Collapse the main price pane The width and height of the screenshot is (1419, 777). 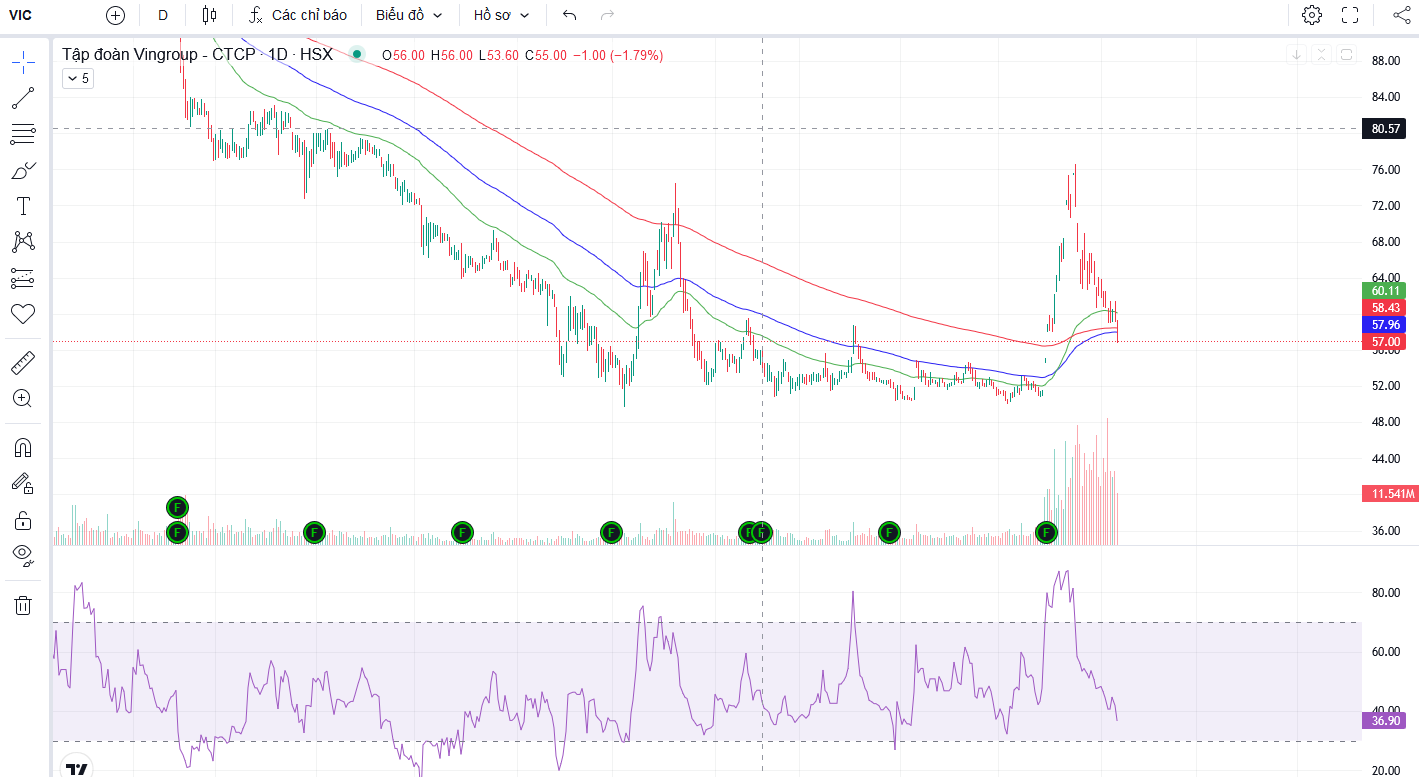point(1321,54)
